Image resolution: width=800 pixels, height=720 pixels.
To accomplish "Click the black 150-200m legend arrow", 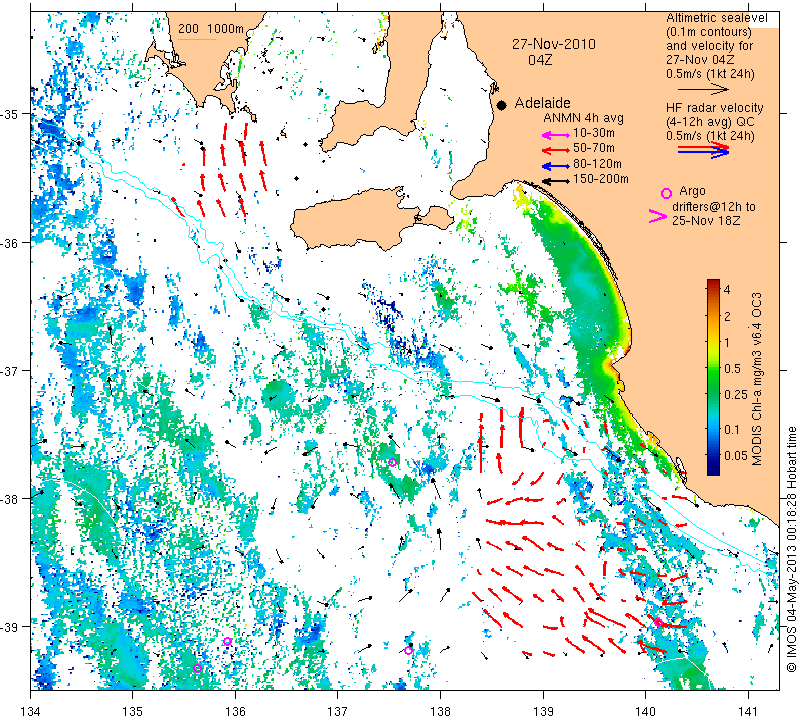I will 555,181.
